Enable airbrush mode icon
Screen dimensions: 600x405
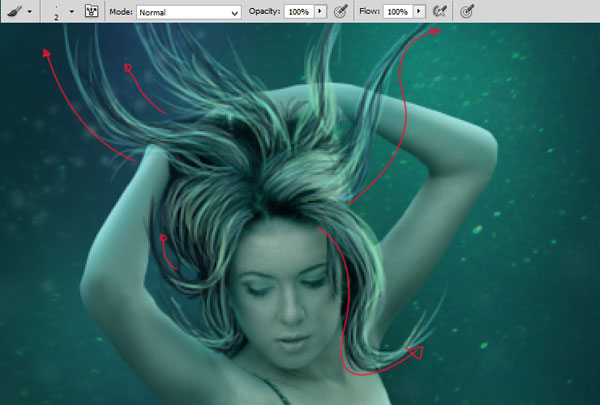coord(440,11)
